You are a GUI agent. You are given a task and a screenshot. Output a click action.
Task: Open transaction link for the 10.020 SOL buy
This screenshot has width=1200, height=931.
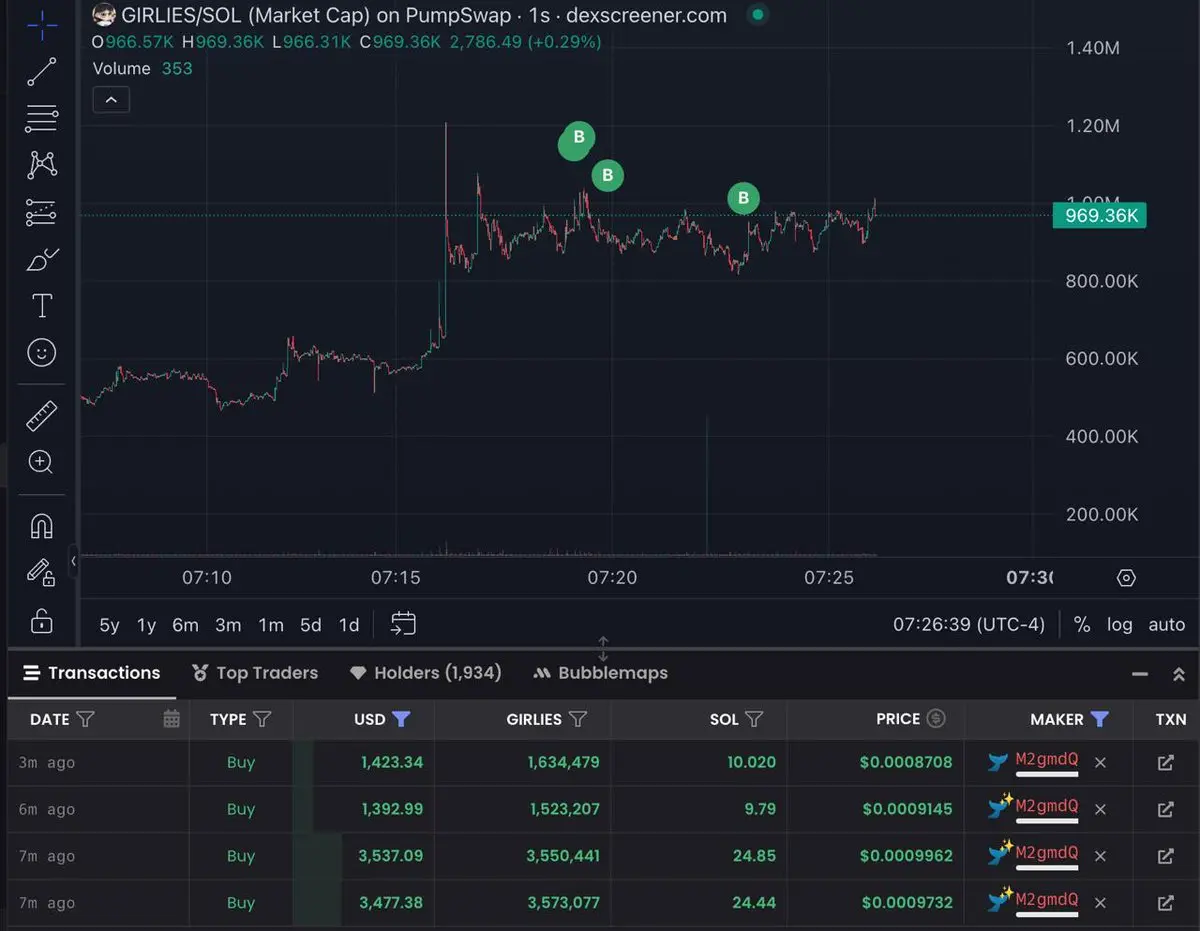click(x=1165, y=763)
